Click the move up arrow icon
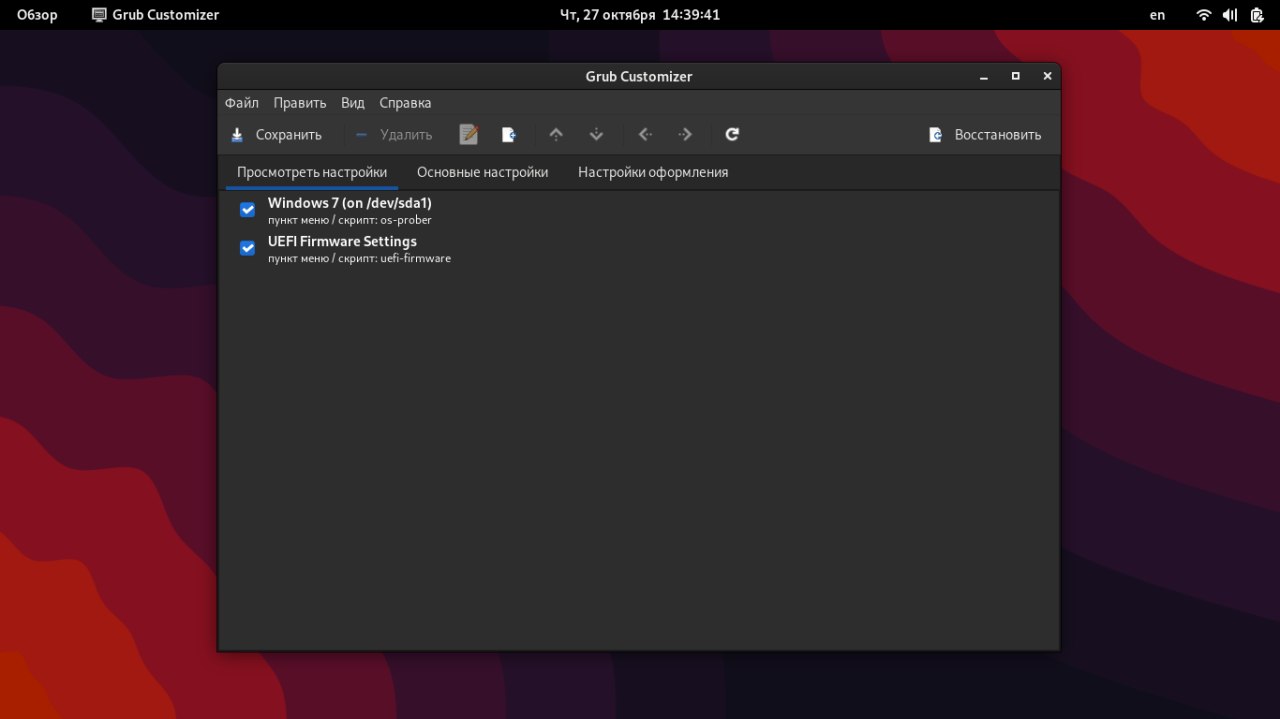This screenshot has height=719, width=1280. (x=556, y=134)
